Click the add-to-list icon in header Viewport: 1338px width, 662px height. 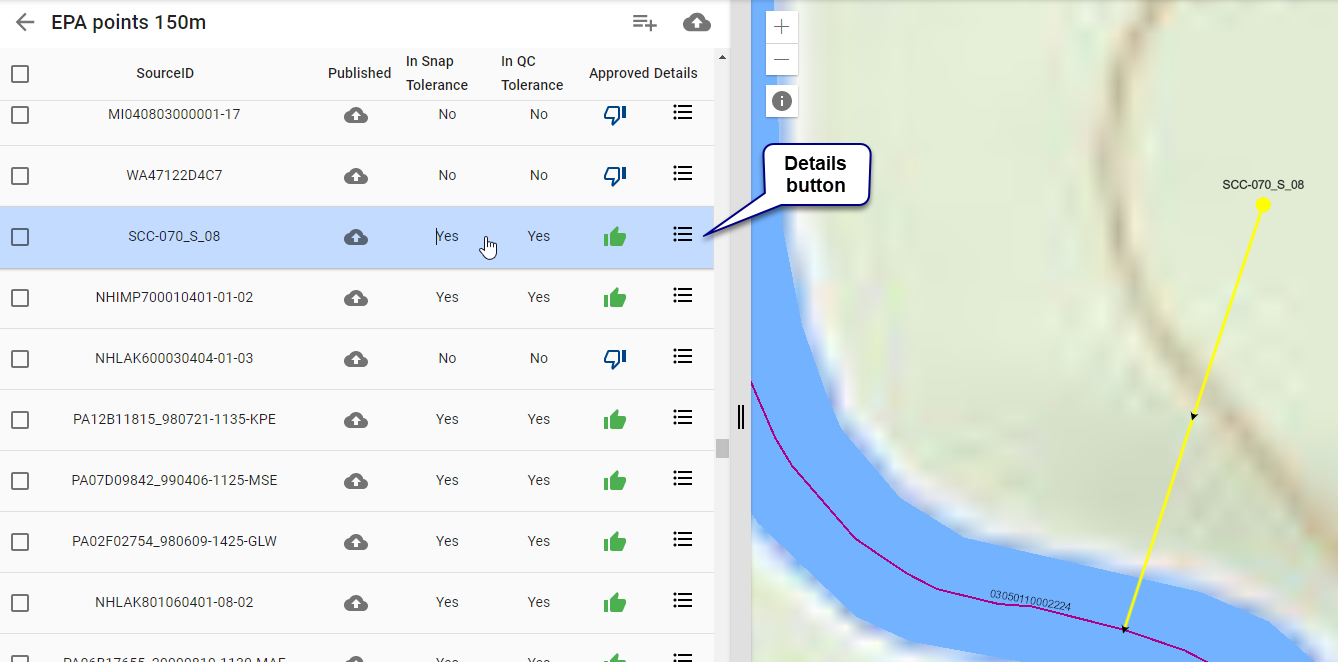(644, 22)
